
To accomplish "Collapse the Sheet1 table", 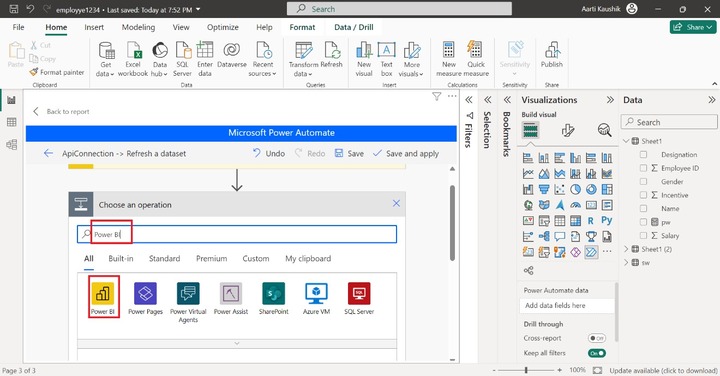I will click(x=626, y=141).
